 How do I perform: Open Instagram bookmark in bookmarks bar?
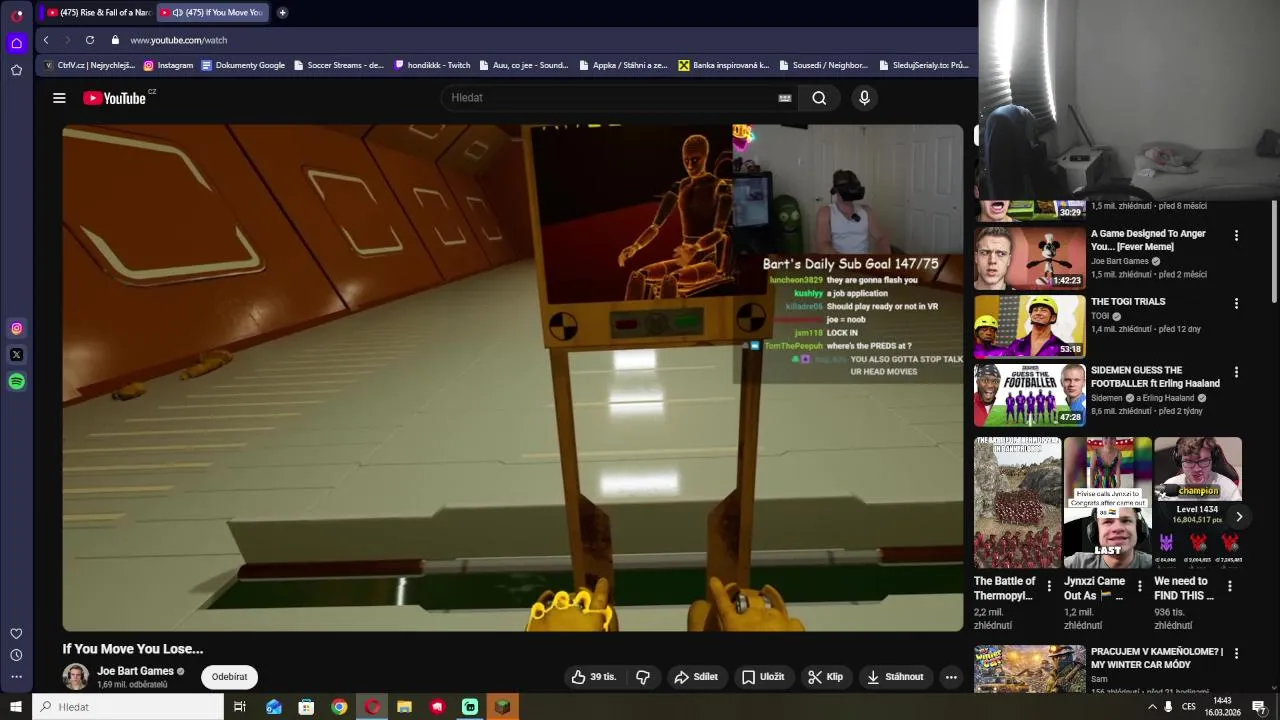168,65
